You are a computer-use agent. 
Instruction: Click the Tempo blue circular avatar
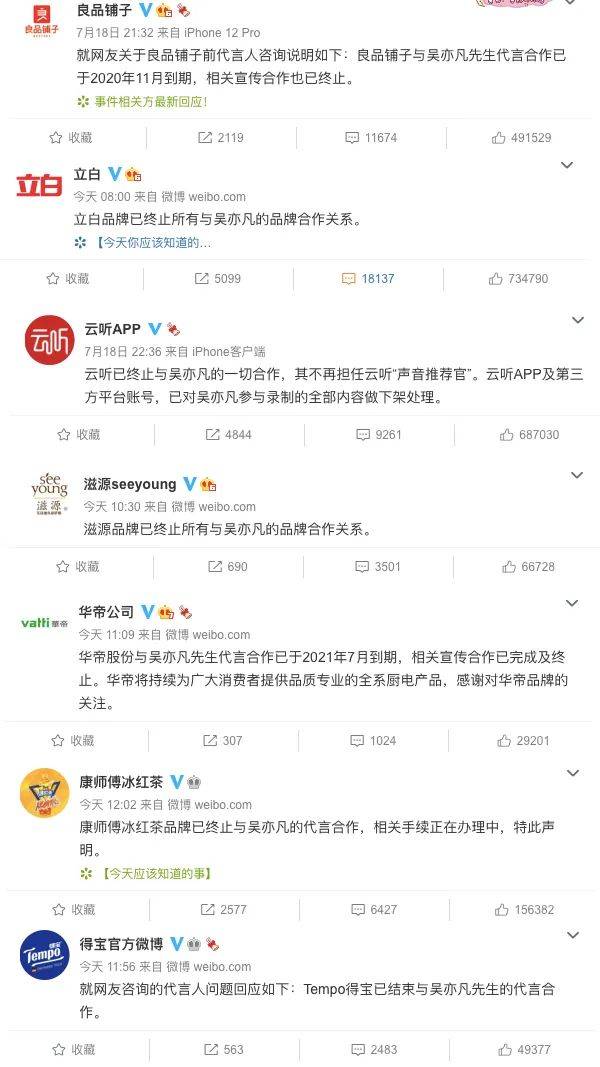pyautogui.click(x=44, y=955)
